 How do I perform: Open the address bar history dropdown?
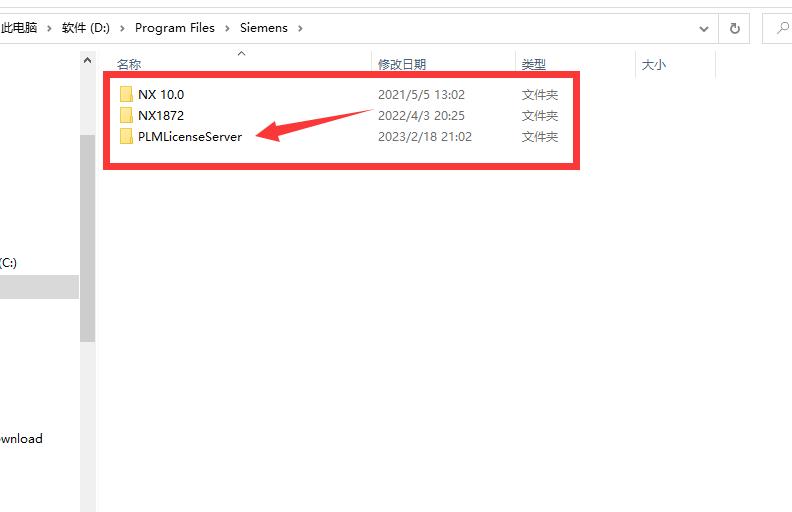[x=704, y=29]
